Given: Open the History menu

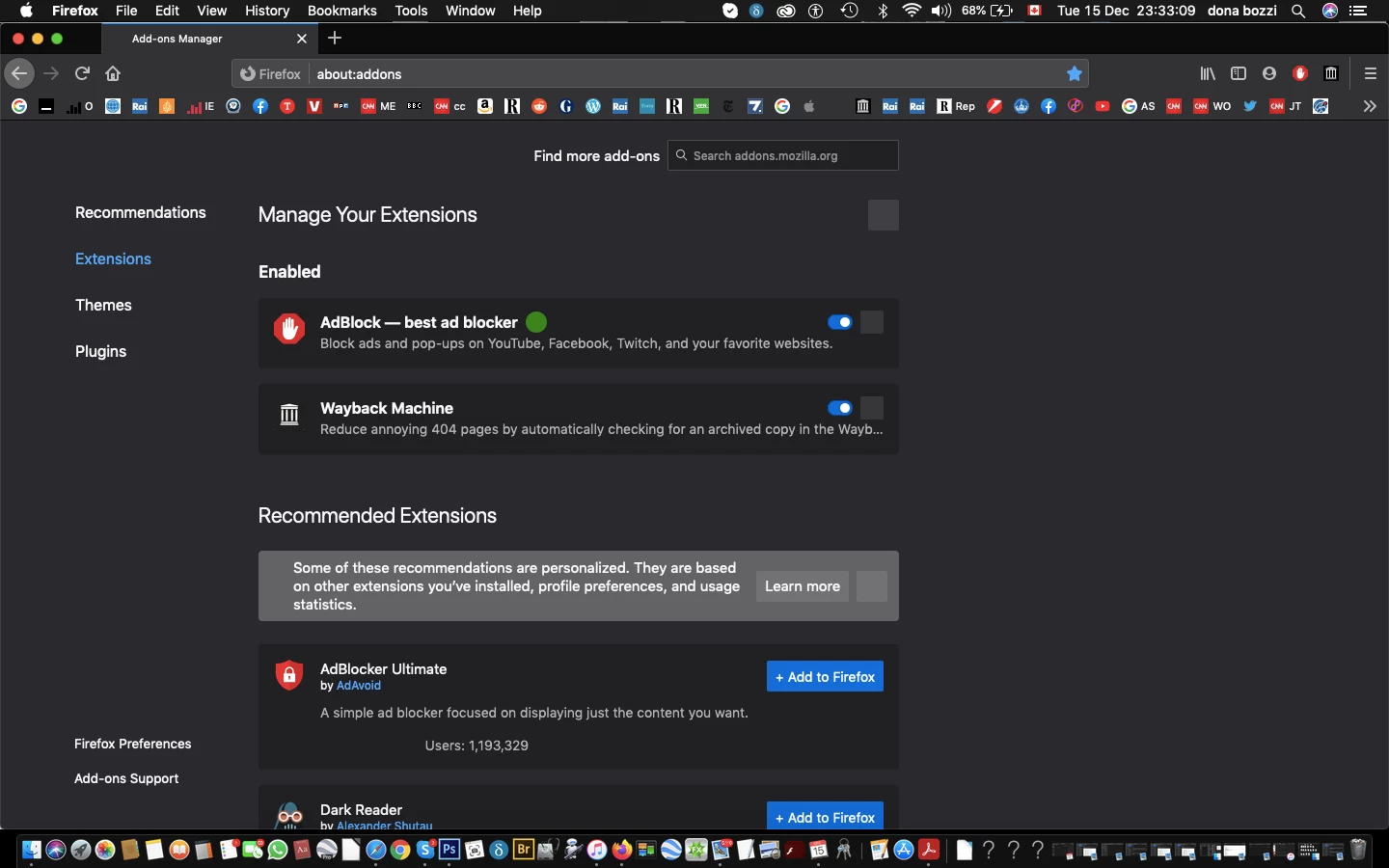Looking at the screenshot, I should (x=267, y=11).
